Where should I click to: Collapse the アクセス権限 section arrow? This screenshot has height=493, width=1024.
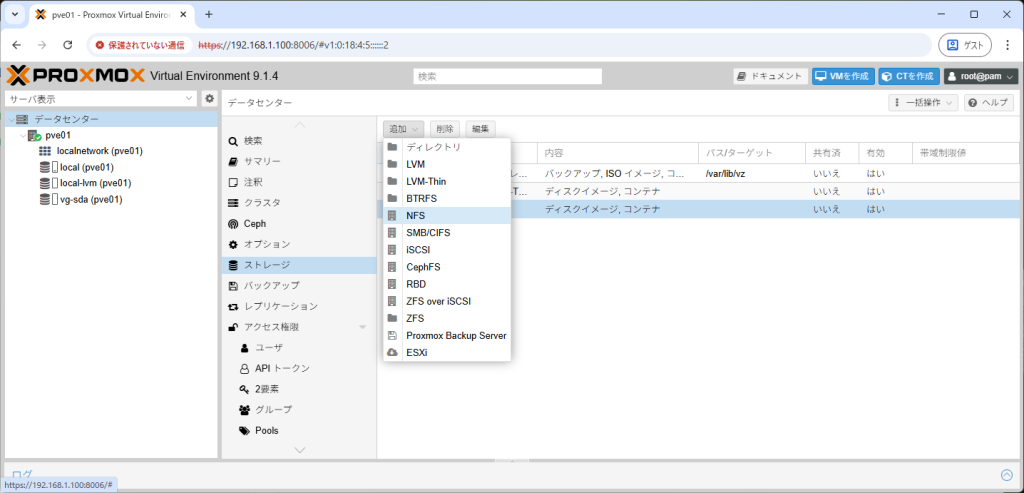pos(363,327)
